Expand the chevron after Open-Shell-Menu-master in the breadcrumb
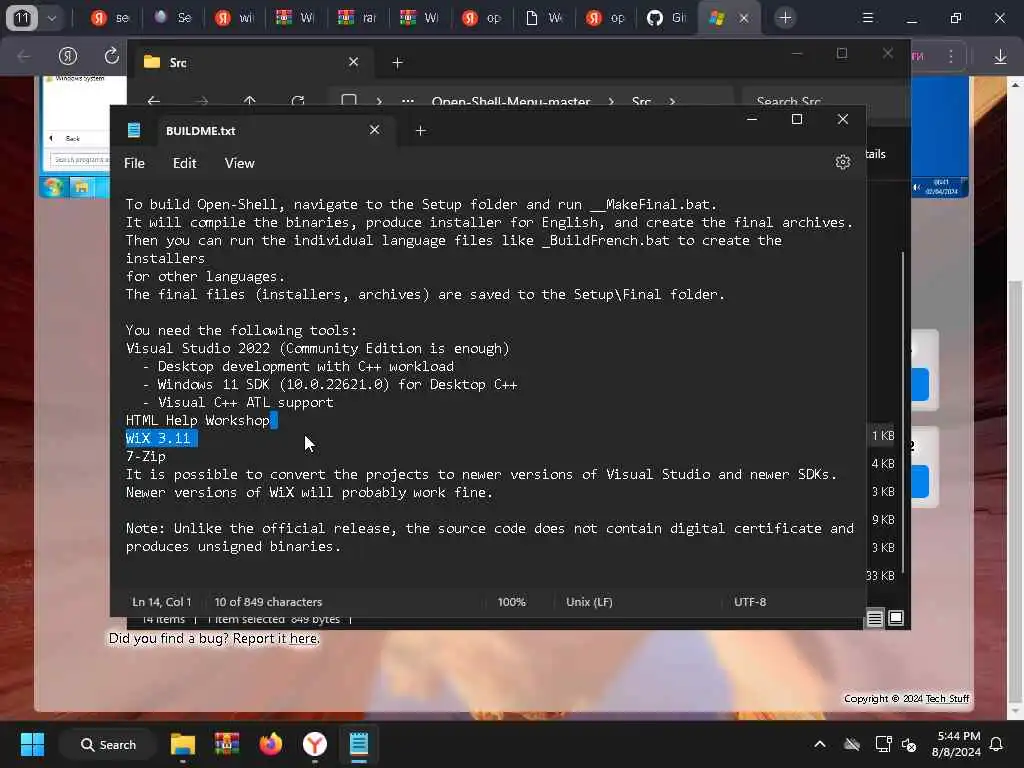1024x768 pixels. pyautogui.click(x=611, y=101)
